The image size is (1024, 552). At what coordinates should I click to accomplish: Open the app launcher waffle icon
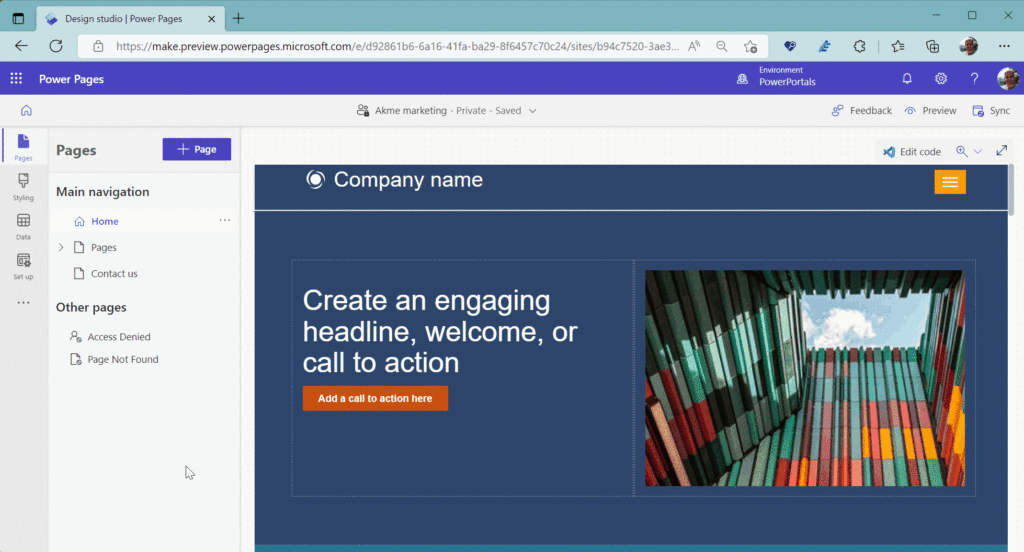tap(16, 79)
